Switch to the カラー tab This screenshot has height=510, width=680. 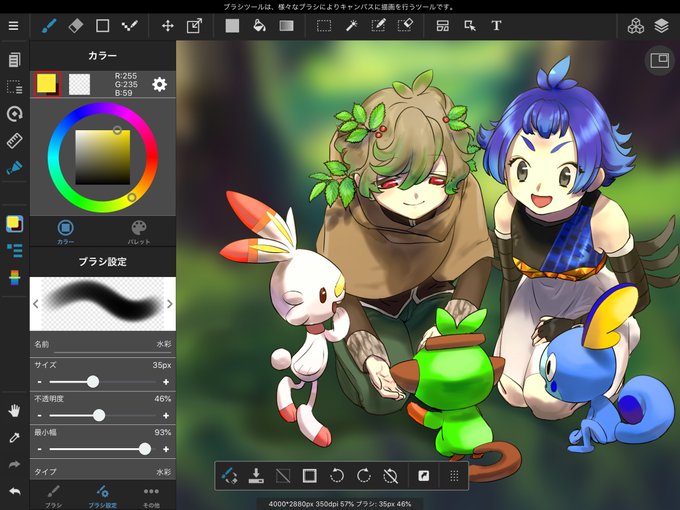point(65,232)
